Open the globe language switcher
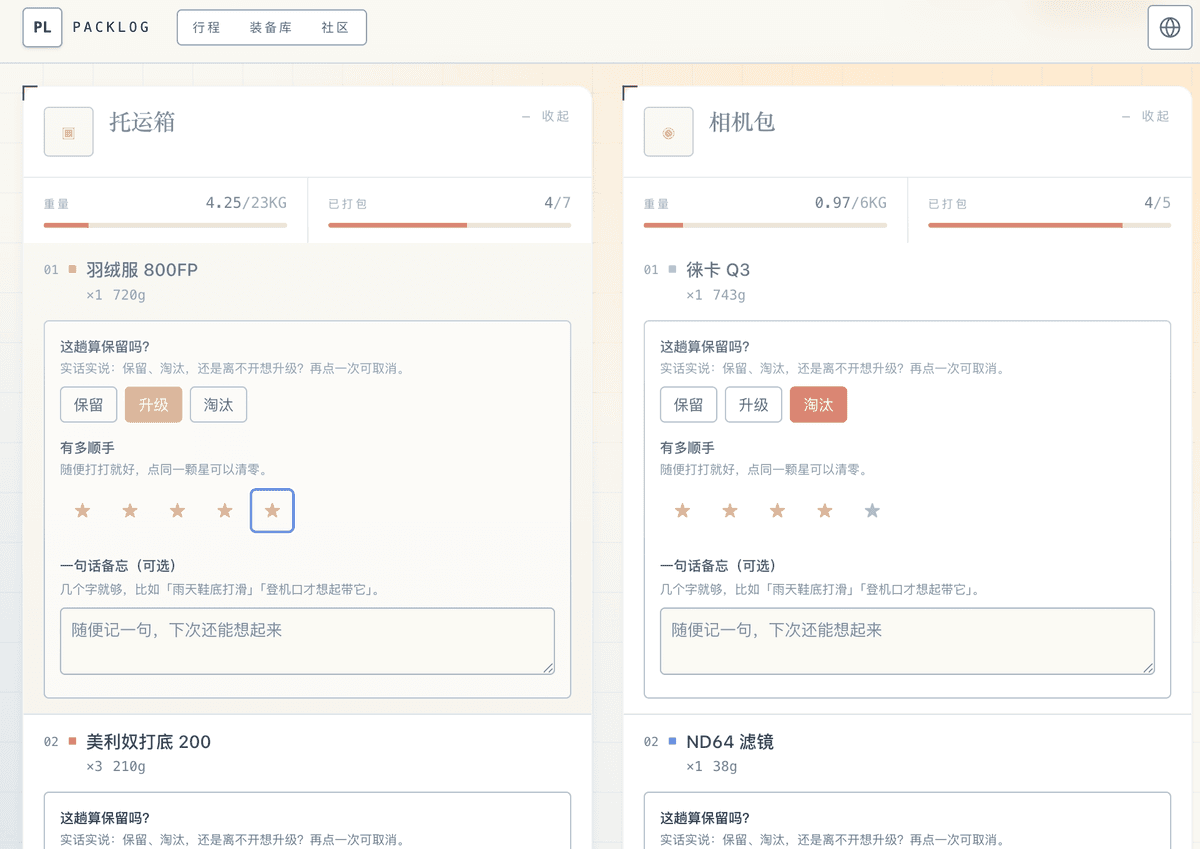 1170,27
